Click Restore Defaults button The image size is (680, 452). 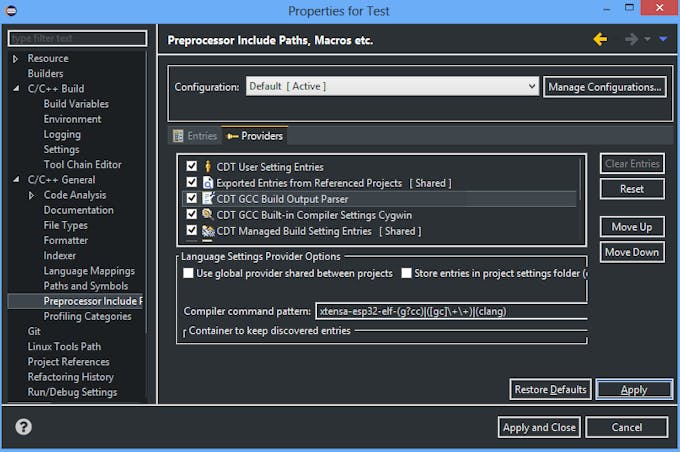(x=550, y=389)
